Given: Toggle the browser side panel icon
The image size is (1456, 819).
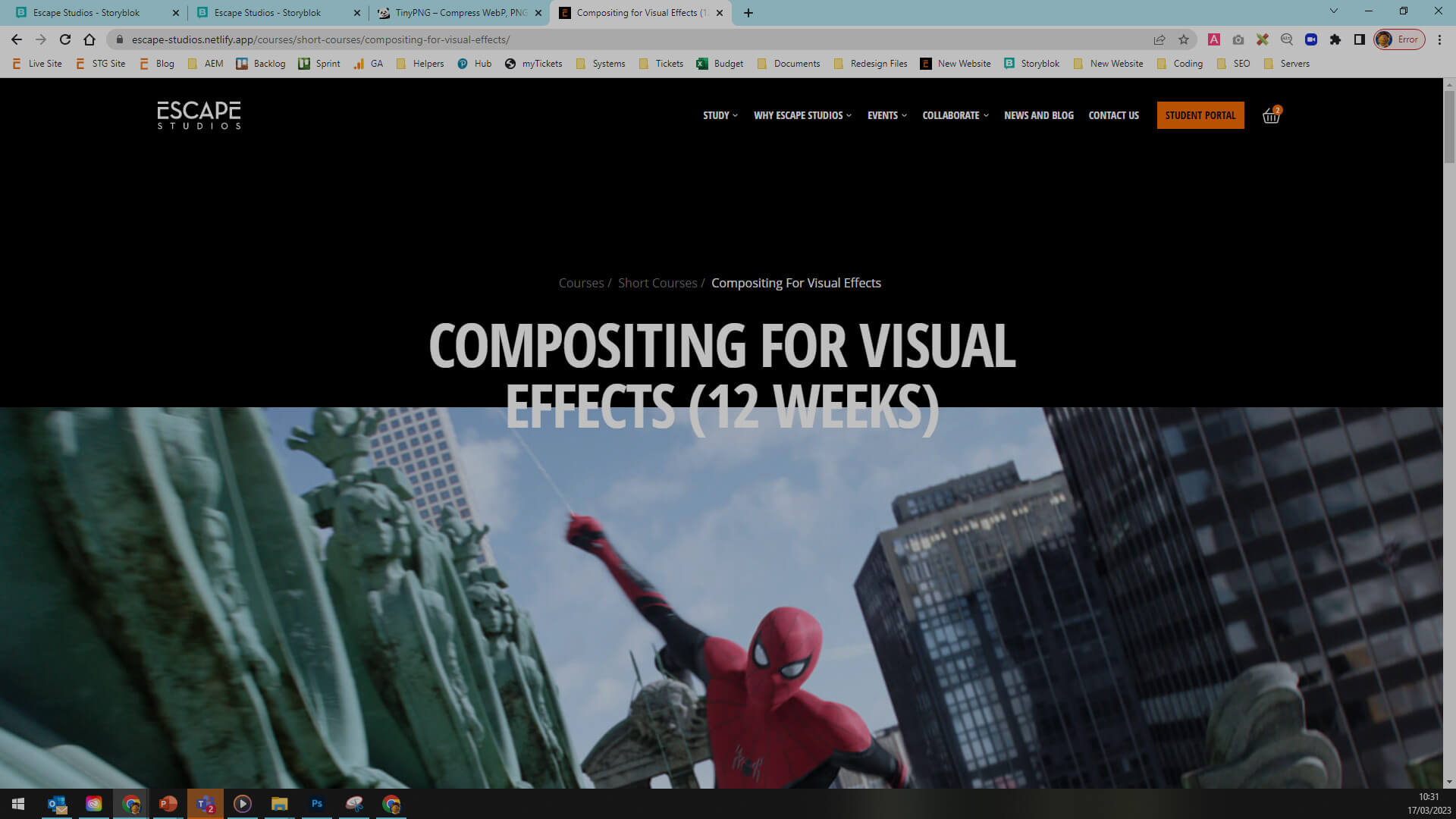Looking at the screenshot, I should (x=1360, y=39).
